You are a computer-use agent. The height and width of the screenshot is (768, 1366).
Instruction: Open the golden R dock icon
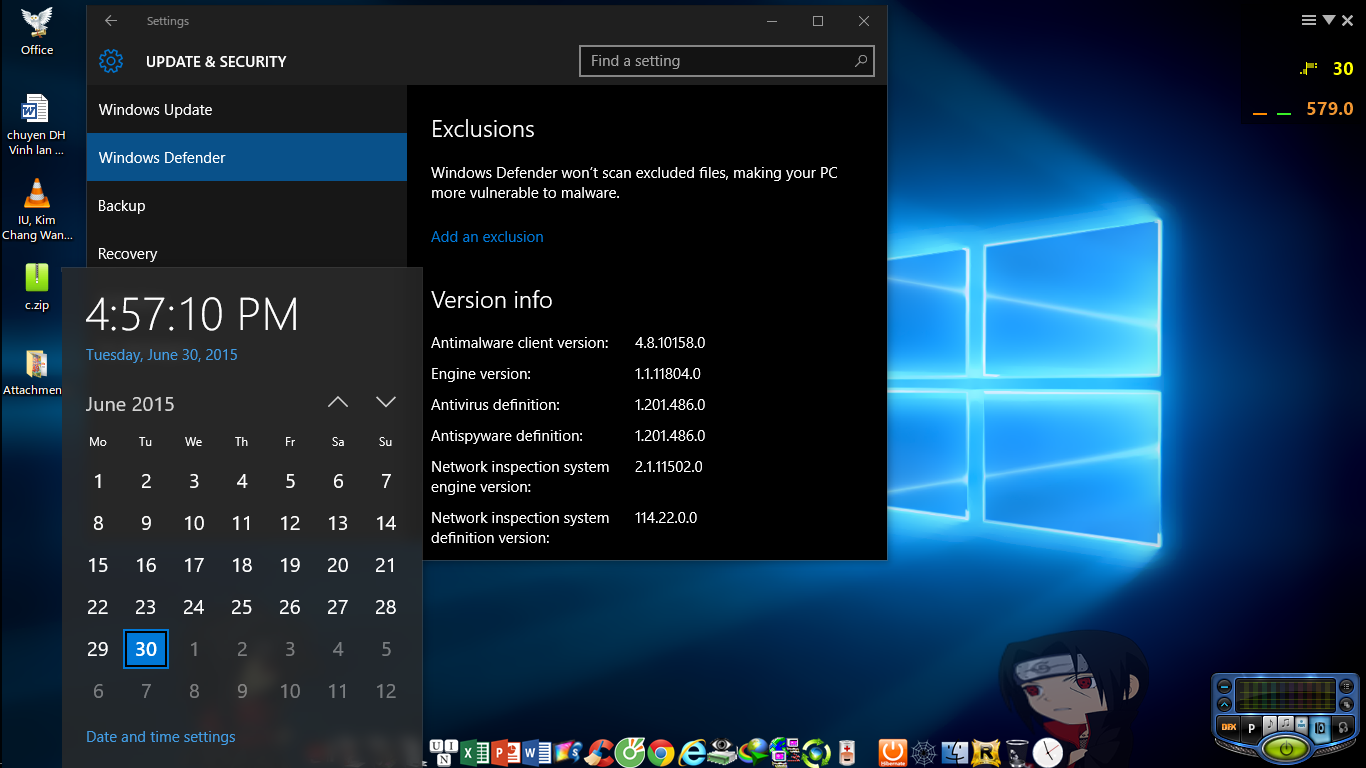click(x=986, y=751)
